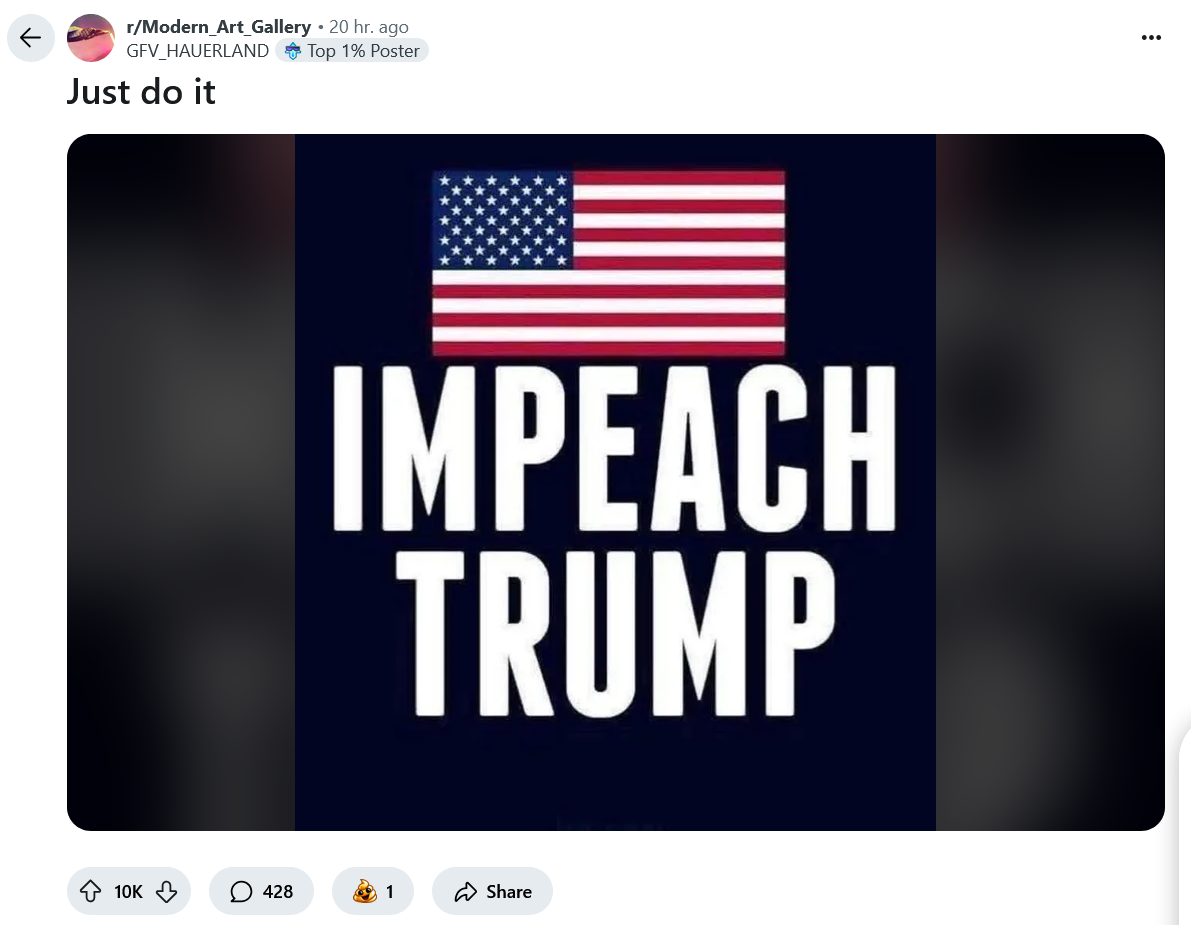The height and width of the screenshot is (925, 1191).
Task: Open GFV_HAUERLAND's user profile
Action: pyautogui.click(x=197, y=51)
